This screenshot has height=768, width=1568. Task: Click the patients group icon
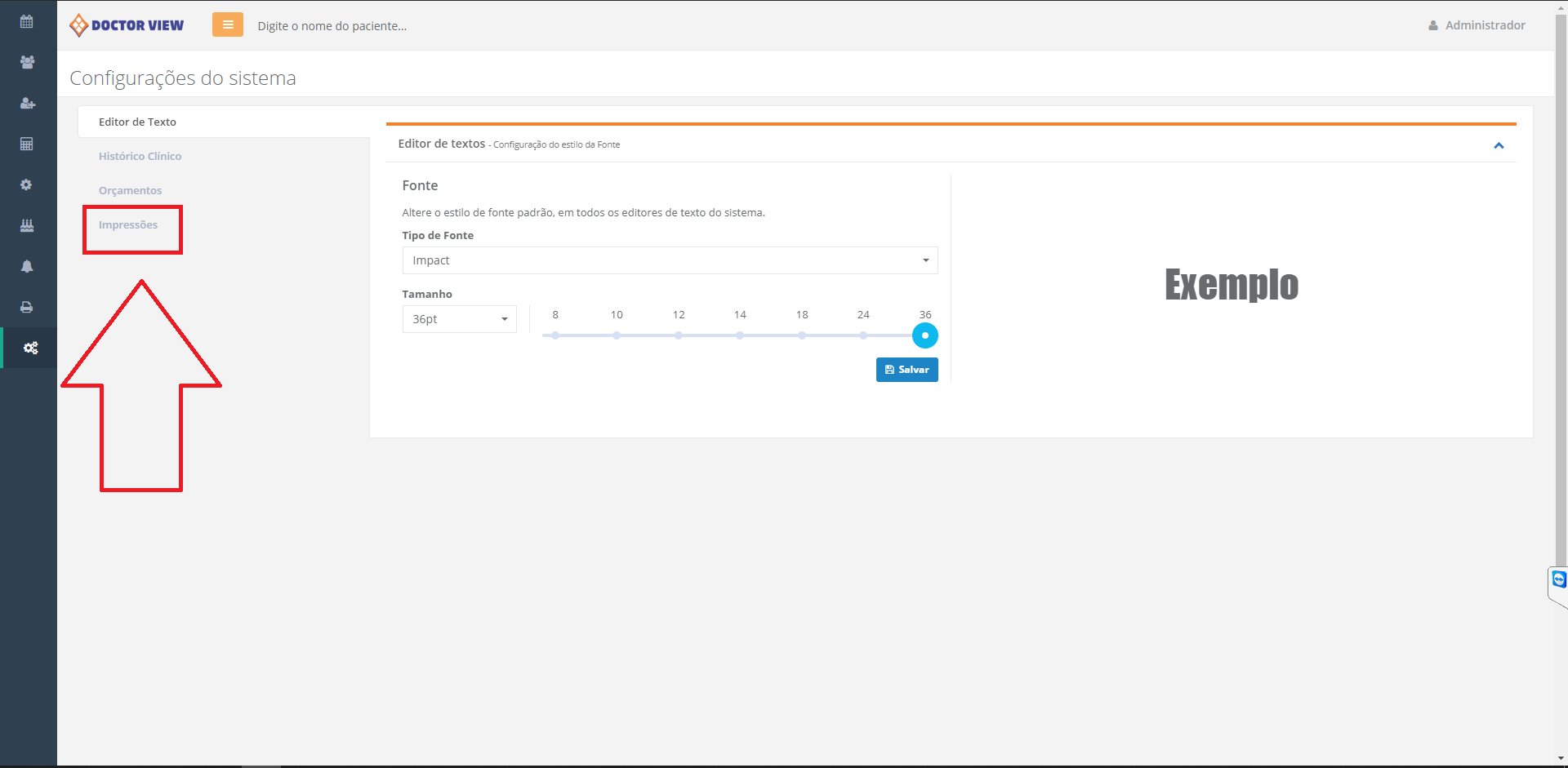[x=27, y=63]
